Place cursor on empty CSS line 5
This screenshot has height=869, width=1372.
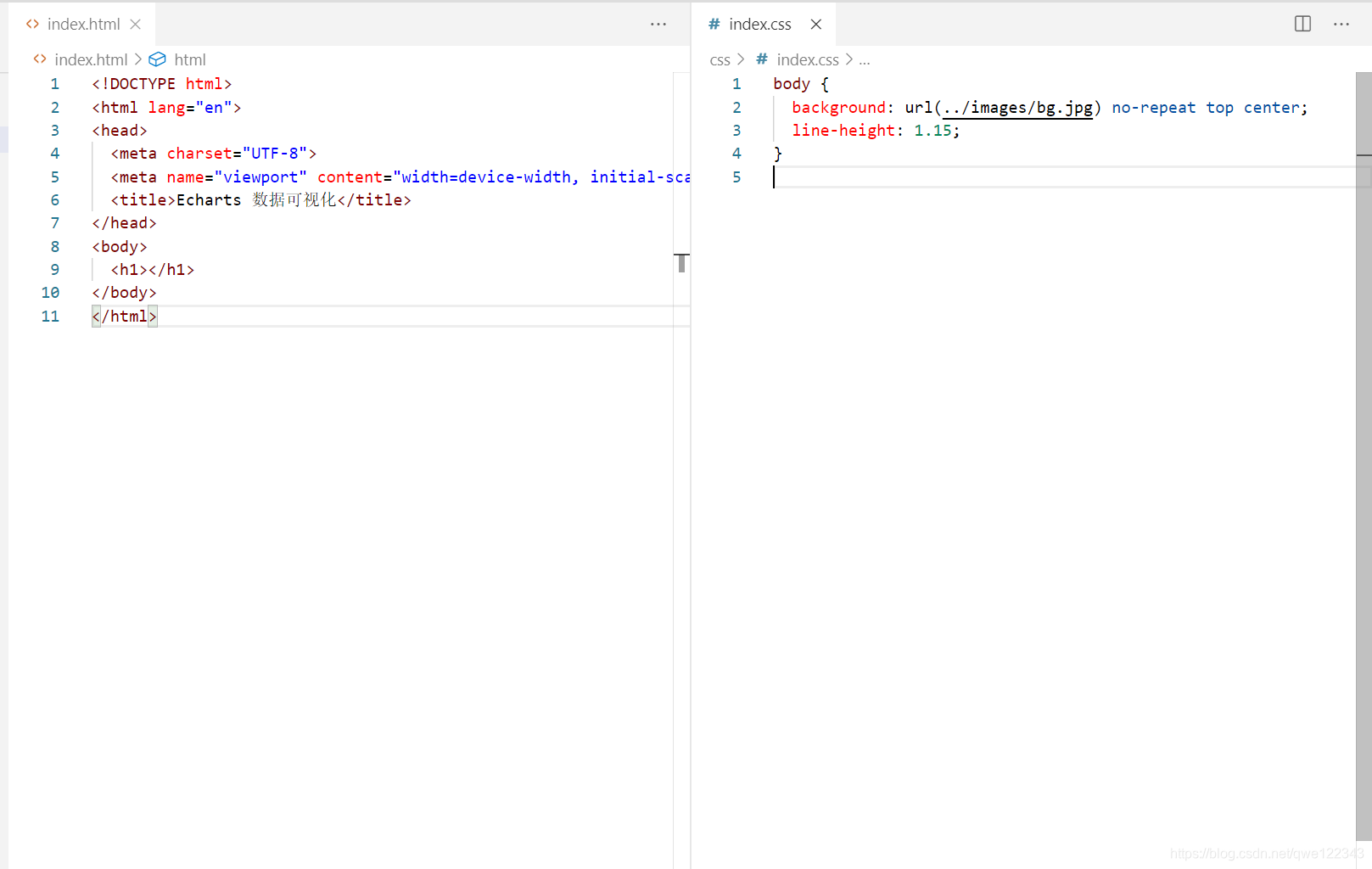pos(1065,177)
